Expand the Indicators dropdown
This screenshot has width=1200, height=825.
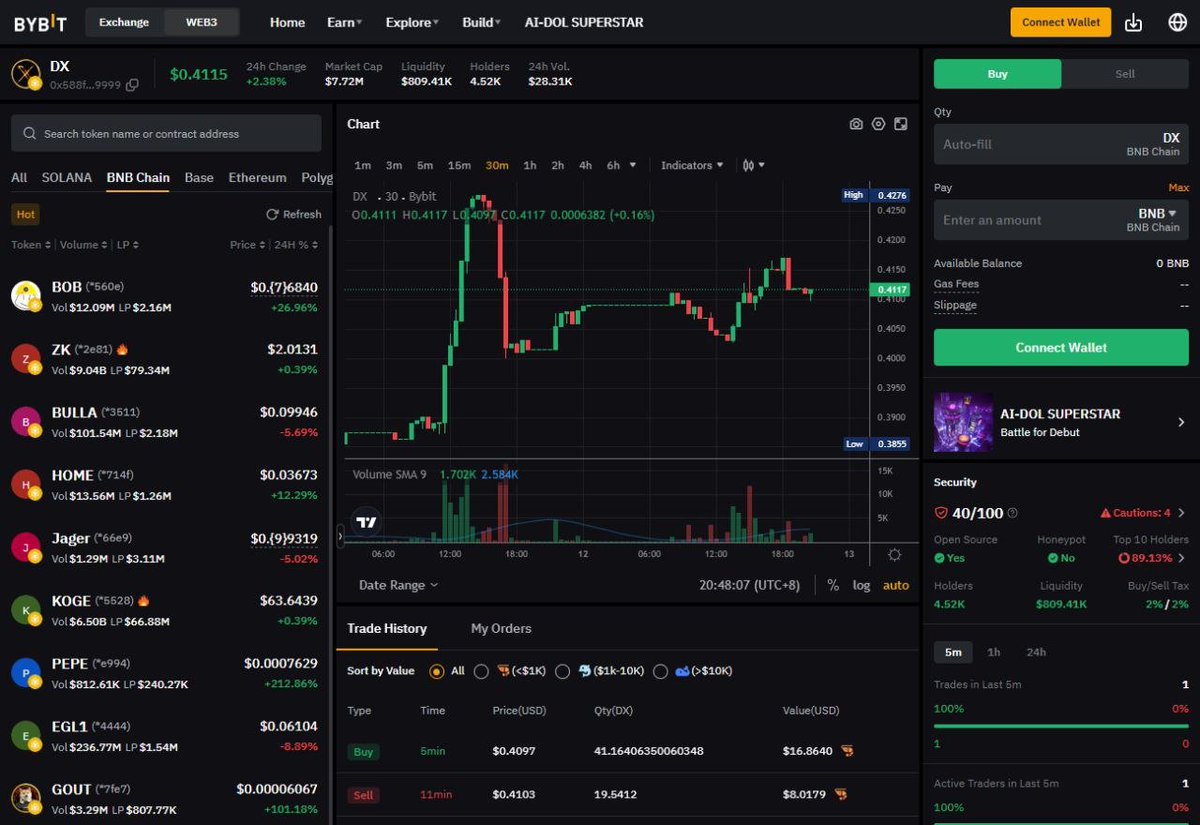tap(692, 165)
